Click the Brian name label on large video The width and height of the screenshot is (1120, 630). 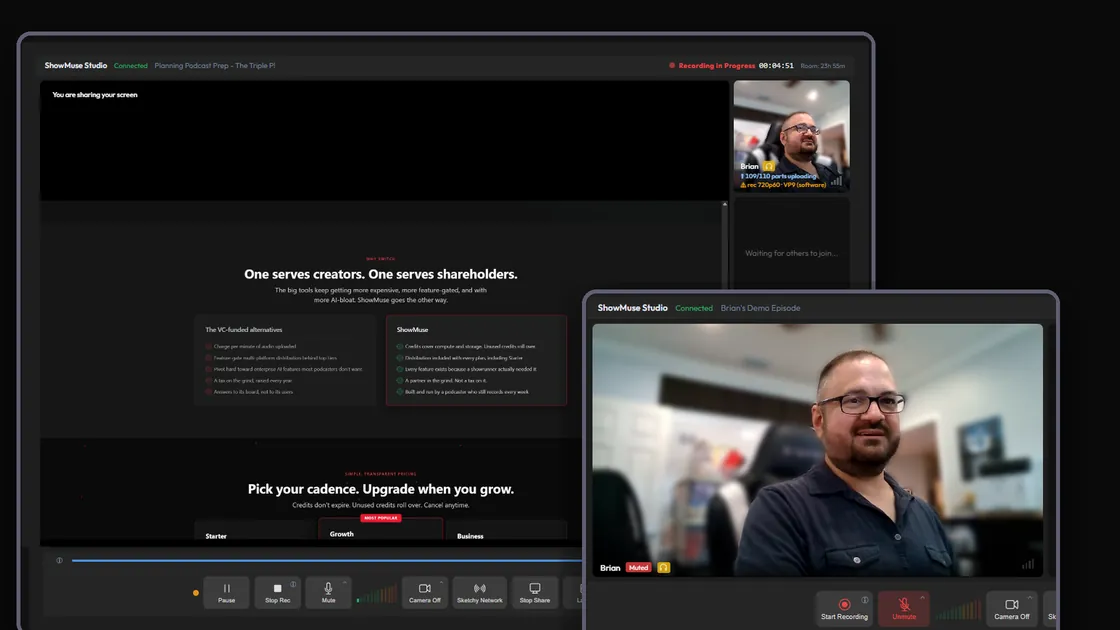pyautogui.click(x=610, y=568)
